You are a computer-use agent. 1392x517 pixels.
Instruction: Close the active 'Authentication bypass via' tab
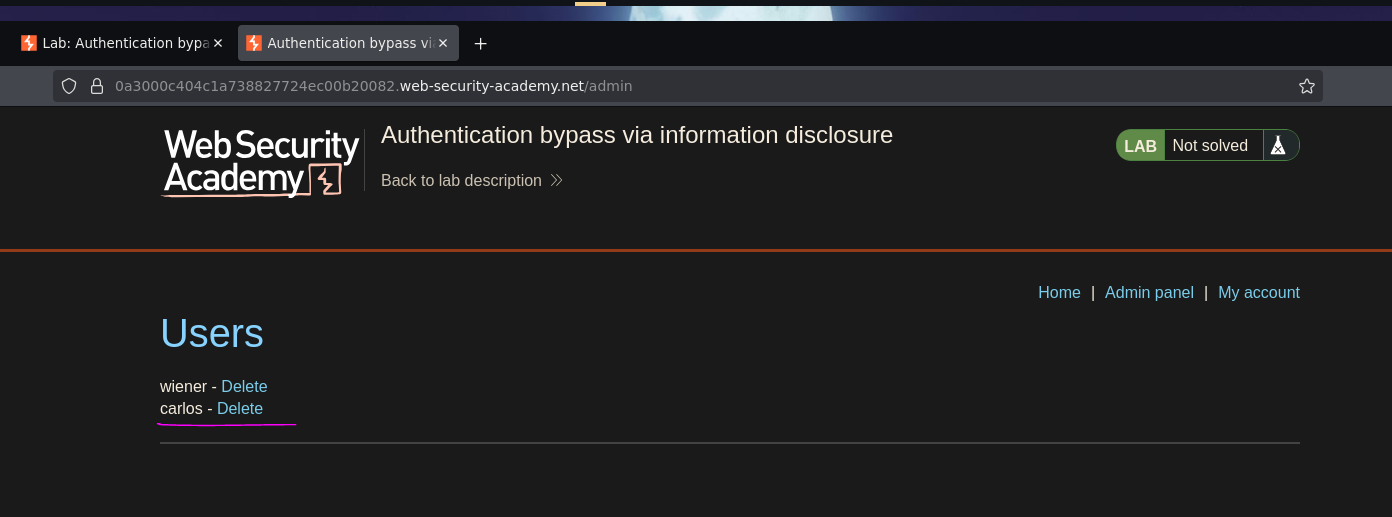pos(443,43)
